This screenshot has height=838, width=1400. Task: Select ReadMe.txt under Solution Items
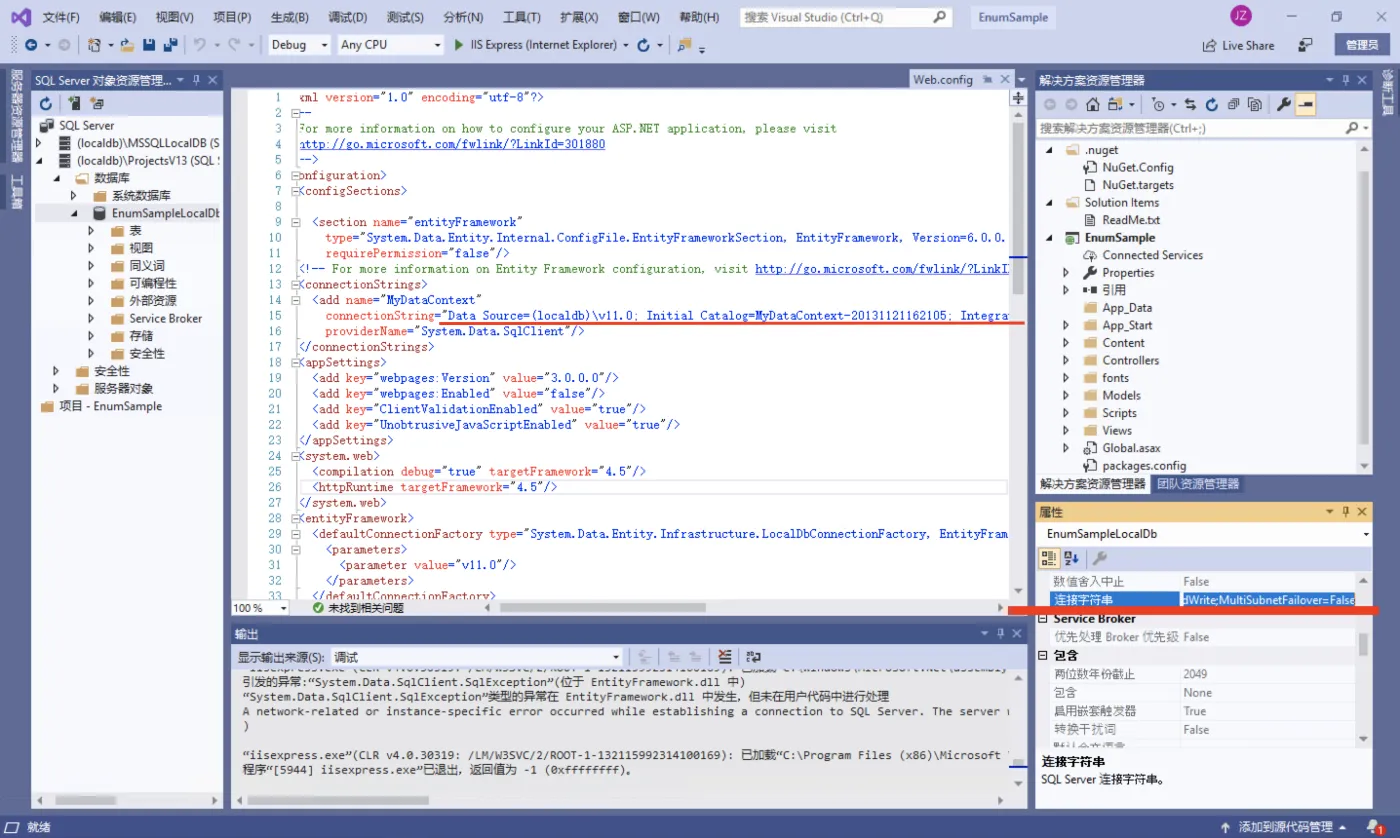[1131, 220]
